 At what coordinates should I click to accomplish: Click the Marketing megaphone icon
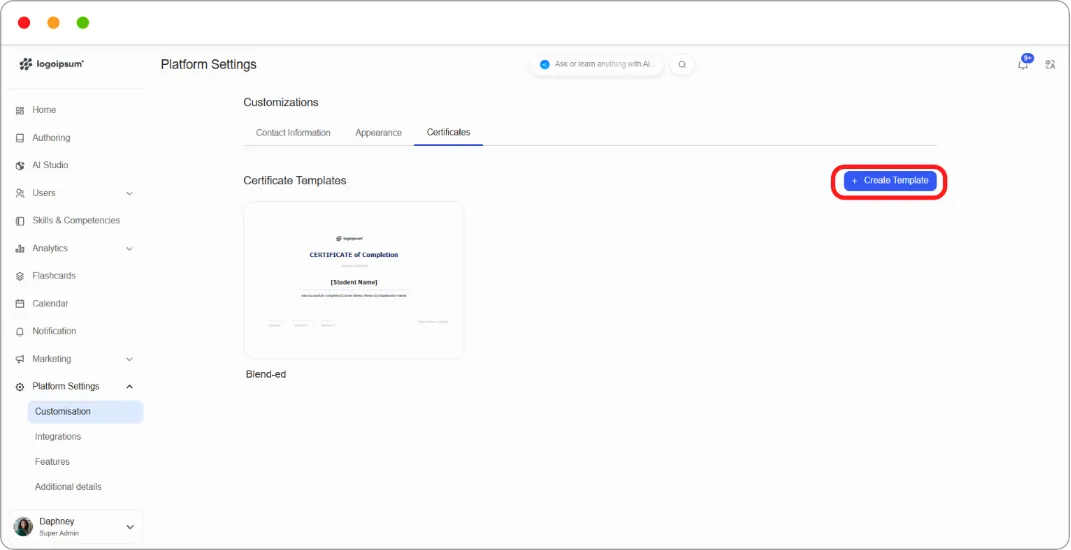click(x=20, y=359)
